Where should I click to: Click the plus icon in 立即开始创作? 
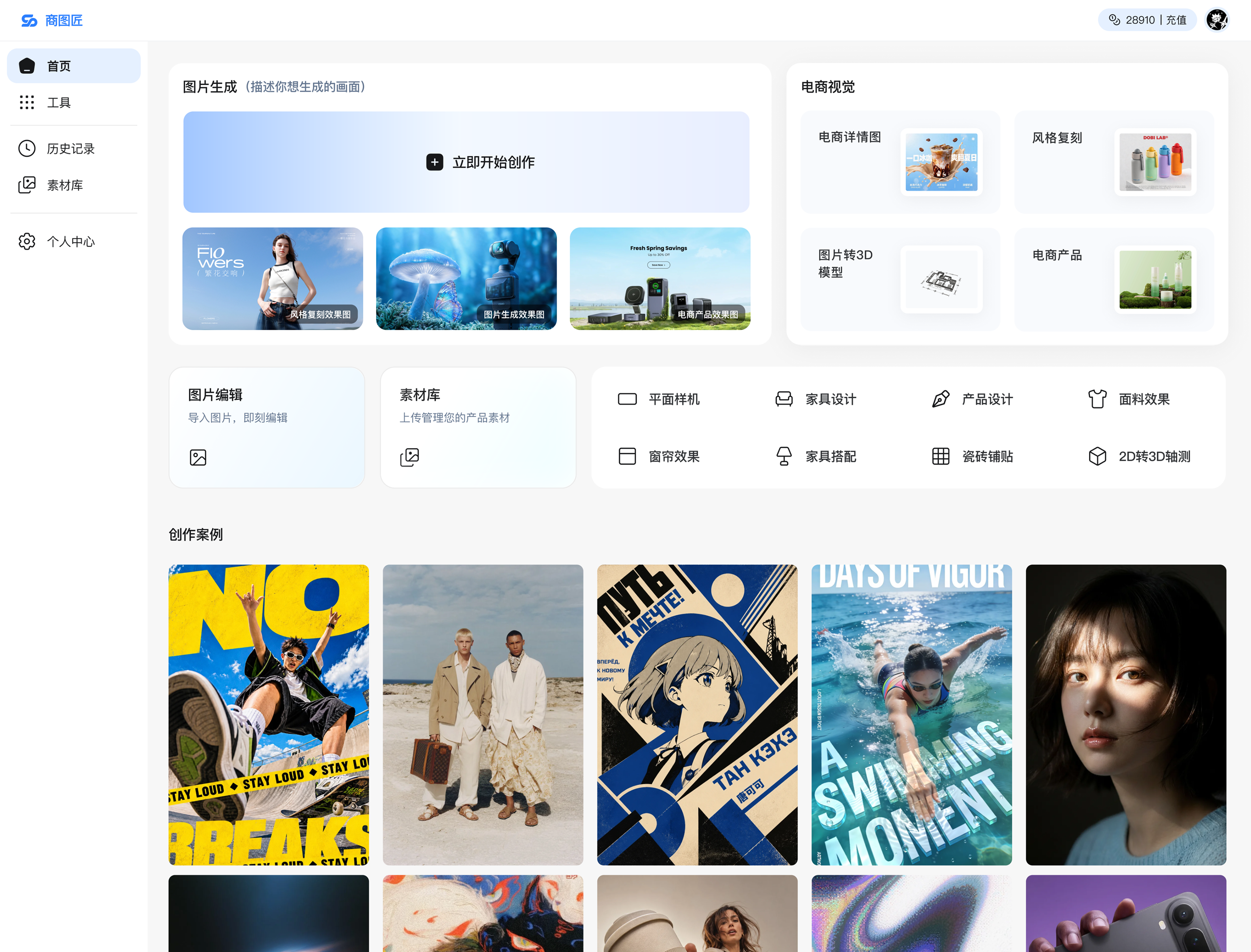435,162
